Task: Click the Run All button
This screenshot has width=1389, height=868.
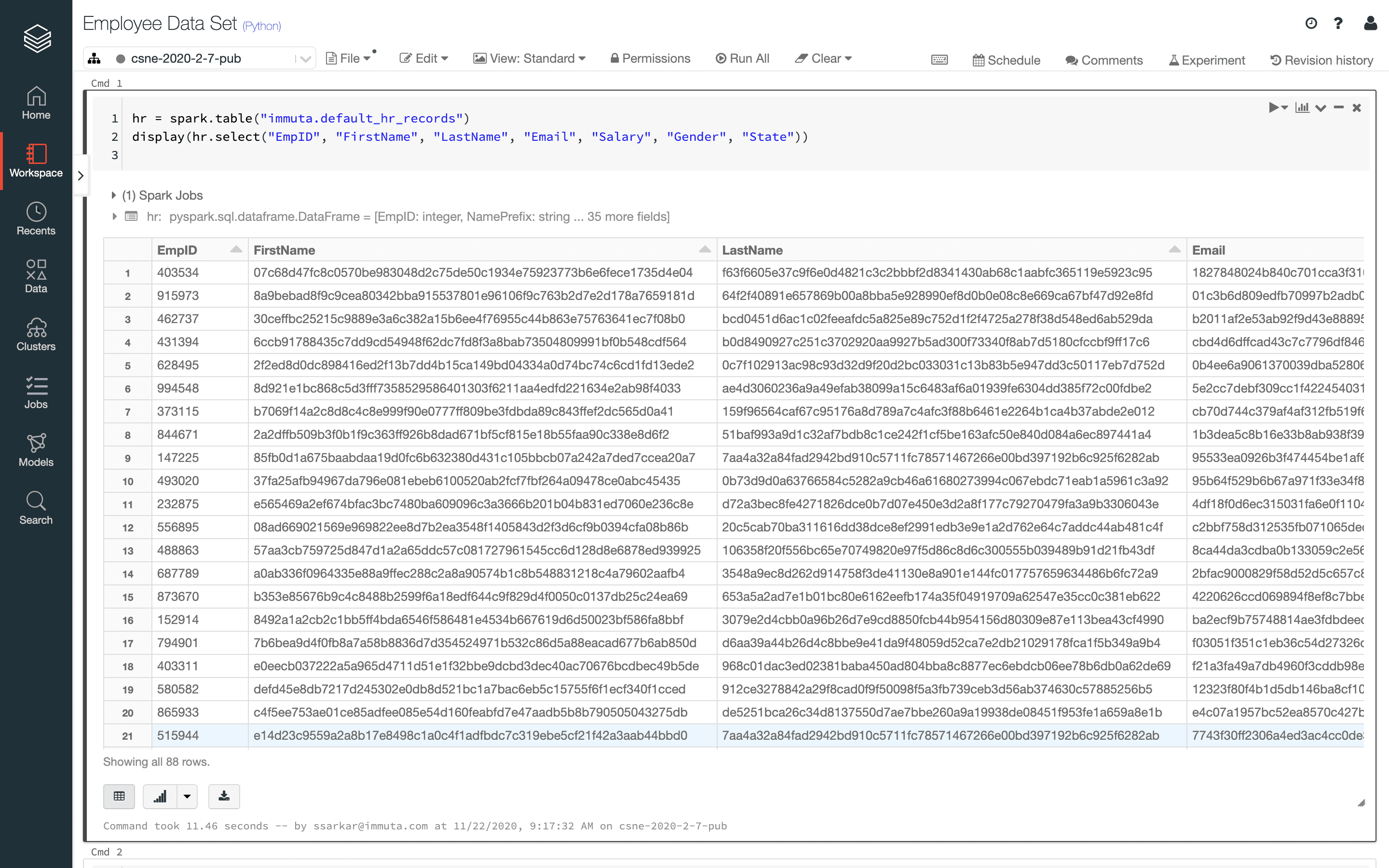Action: pyautogui.click(x=744, y=57)
